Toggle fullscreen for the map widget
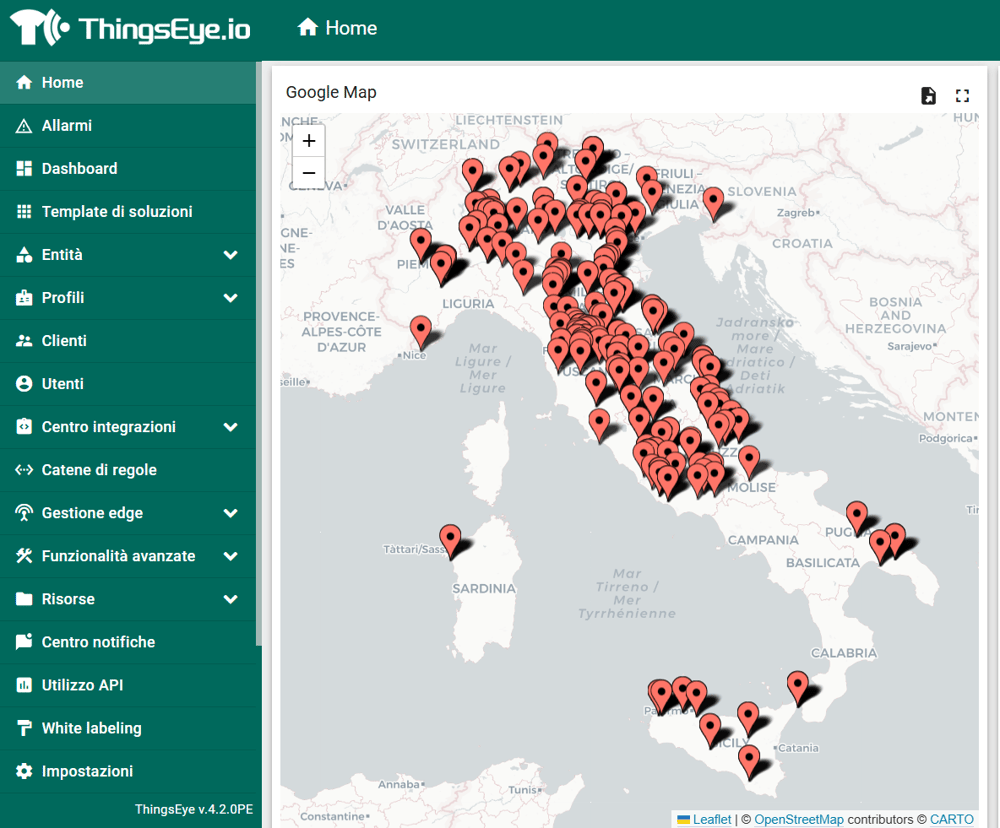This screenshot has width=1000, height=828. click(962, 95)
